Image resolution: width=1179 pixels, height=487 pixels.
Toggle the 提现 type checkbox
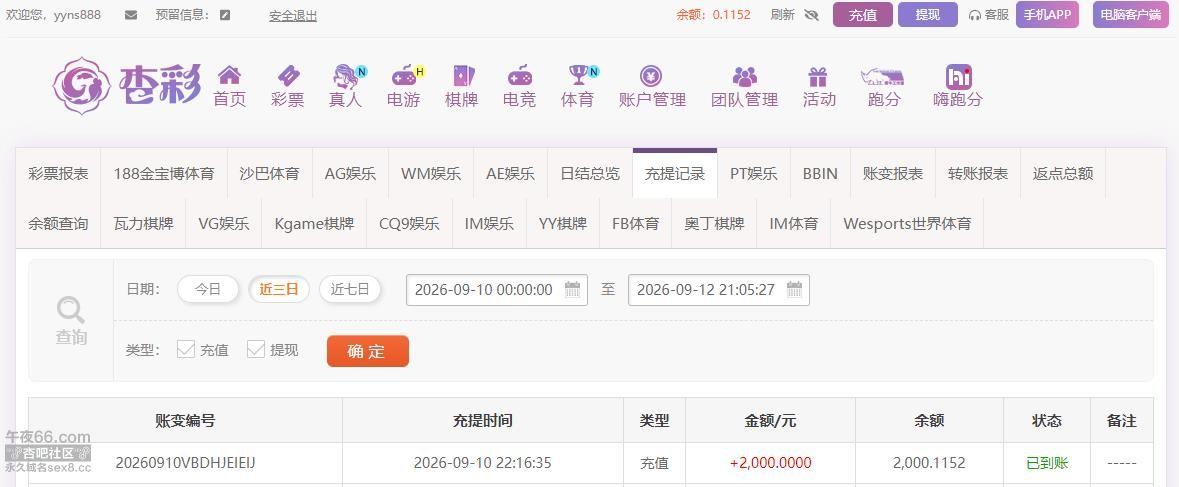(256, 349)
